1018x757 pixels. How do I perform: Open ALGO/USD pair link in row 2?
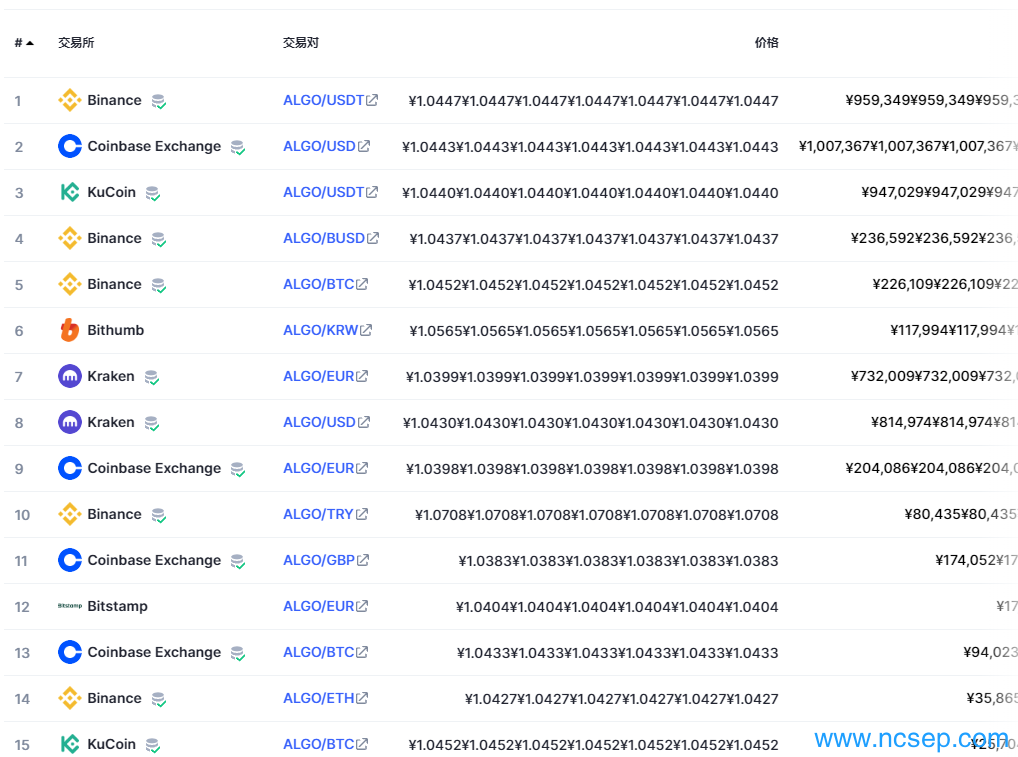pyautogui.click(x=327, y=147)
